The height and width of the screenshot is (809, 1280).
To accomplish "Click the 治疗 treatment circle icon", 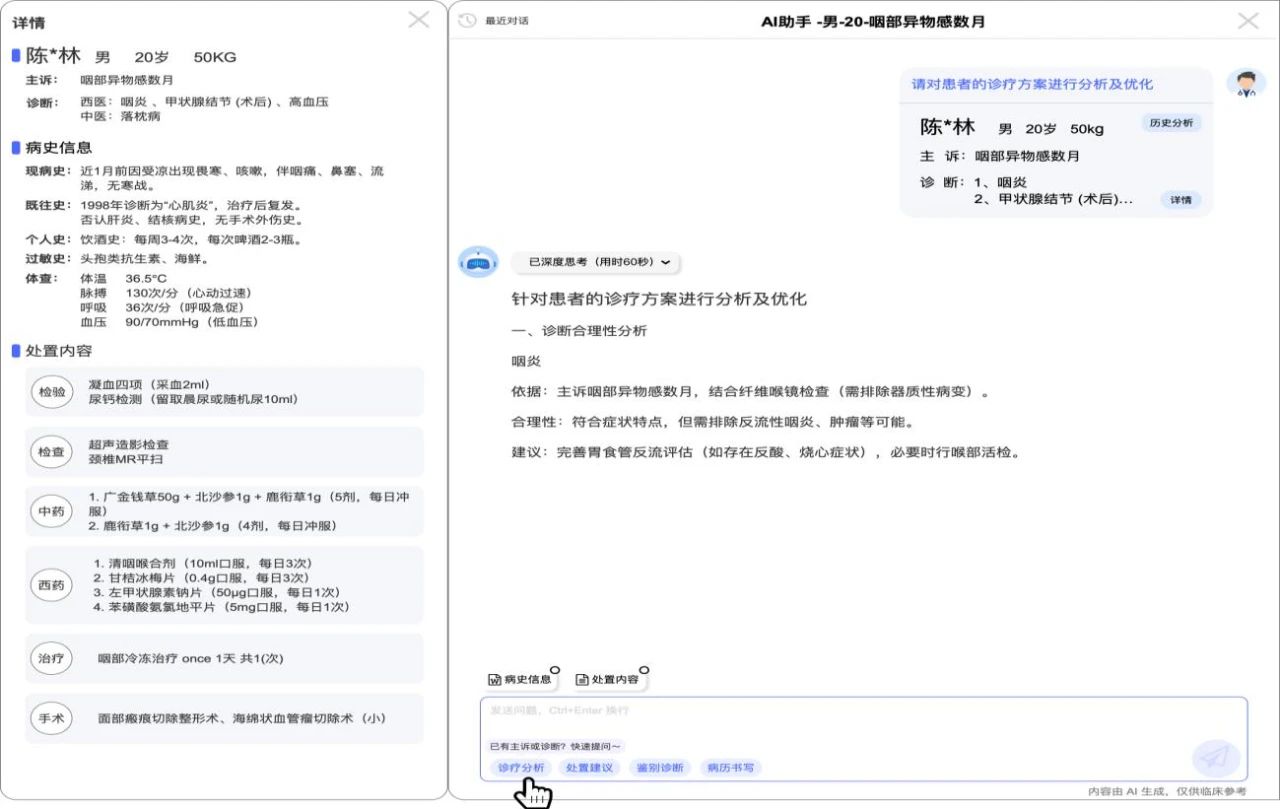I will click(x=52, y=659).
